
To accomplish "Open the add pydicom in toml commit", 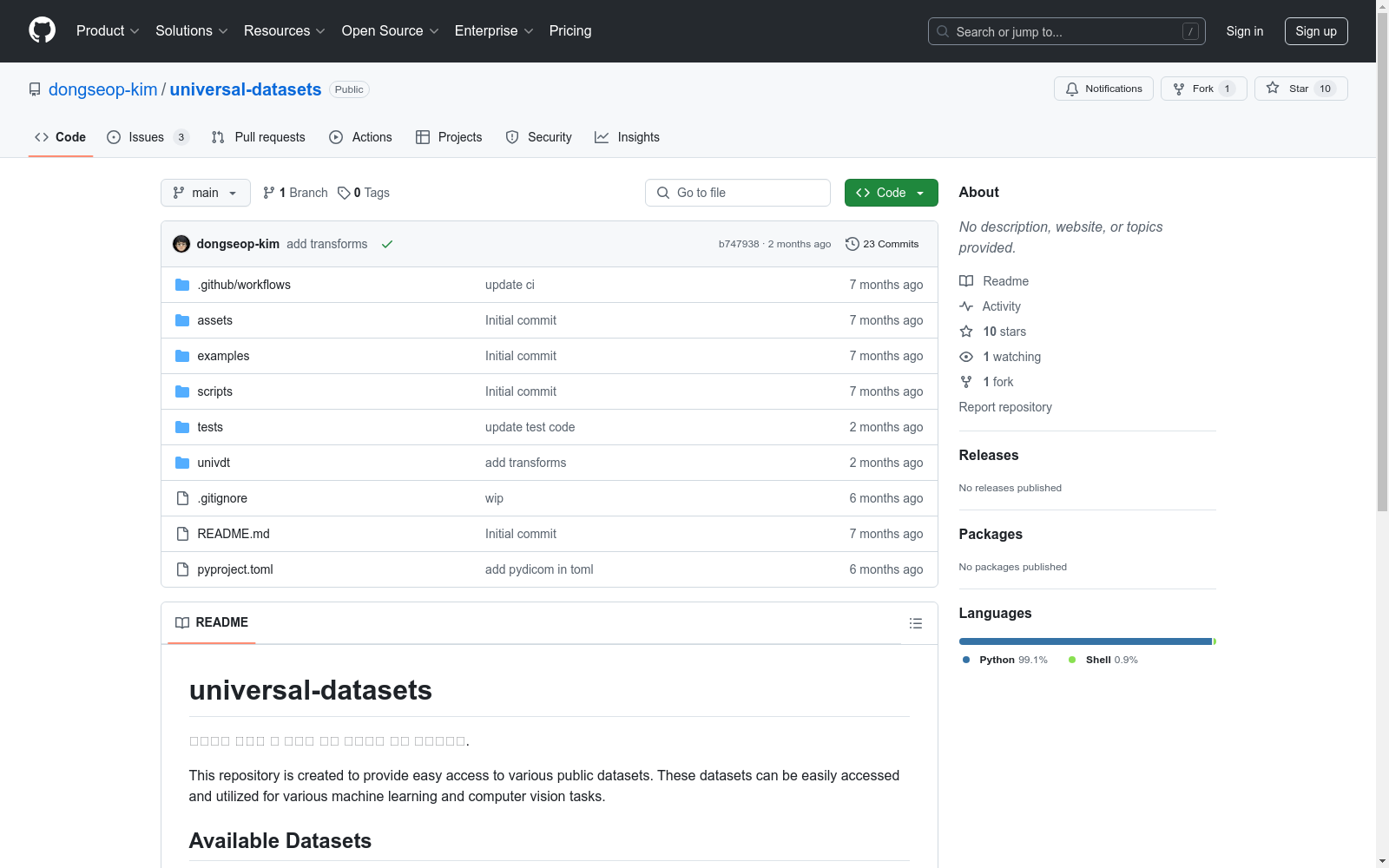I will 539,569.
